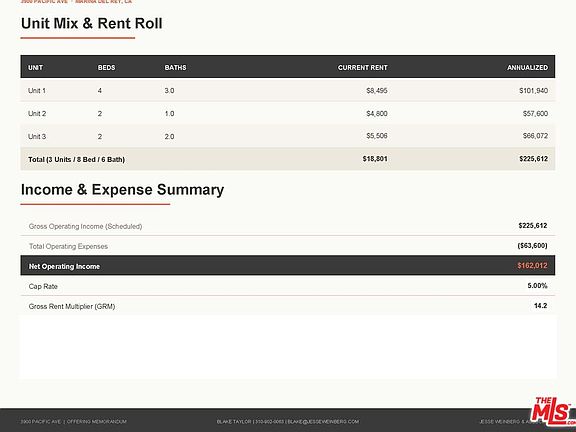576x432 pixels.
Task: Click Unit 2 current rent "$4,800"
Action: click(x=377, y=114)
